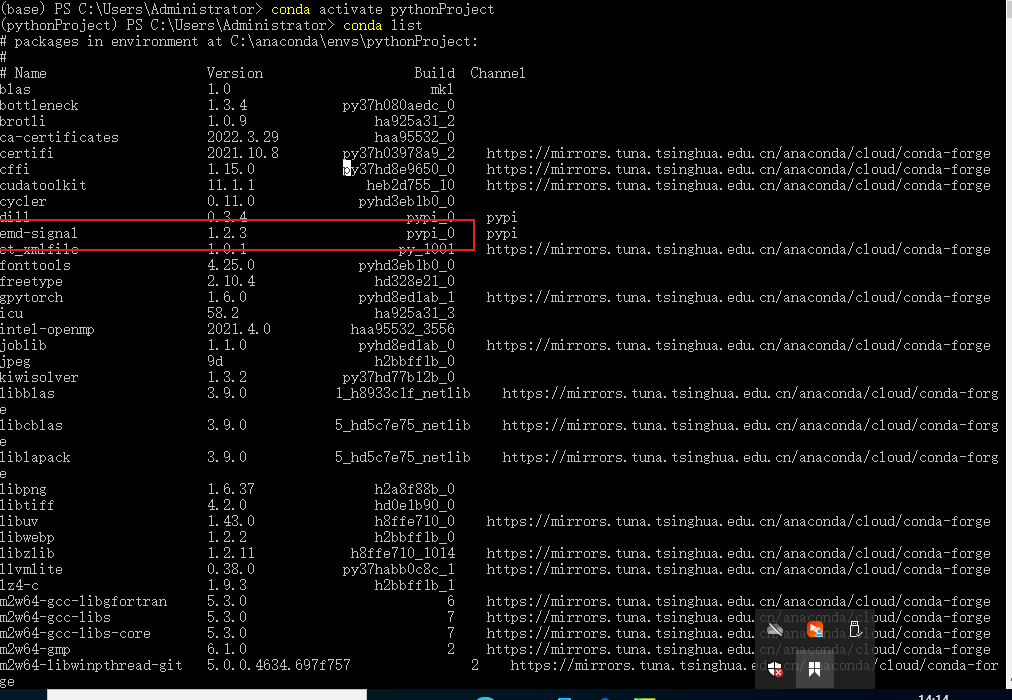Click the grayed OneDrive cloud icon
Image resolution: width=1012 pixels, height=700 pixels.
tap(775, 628)
